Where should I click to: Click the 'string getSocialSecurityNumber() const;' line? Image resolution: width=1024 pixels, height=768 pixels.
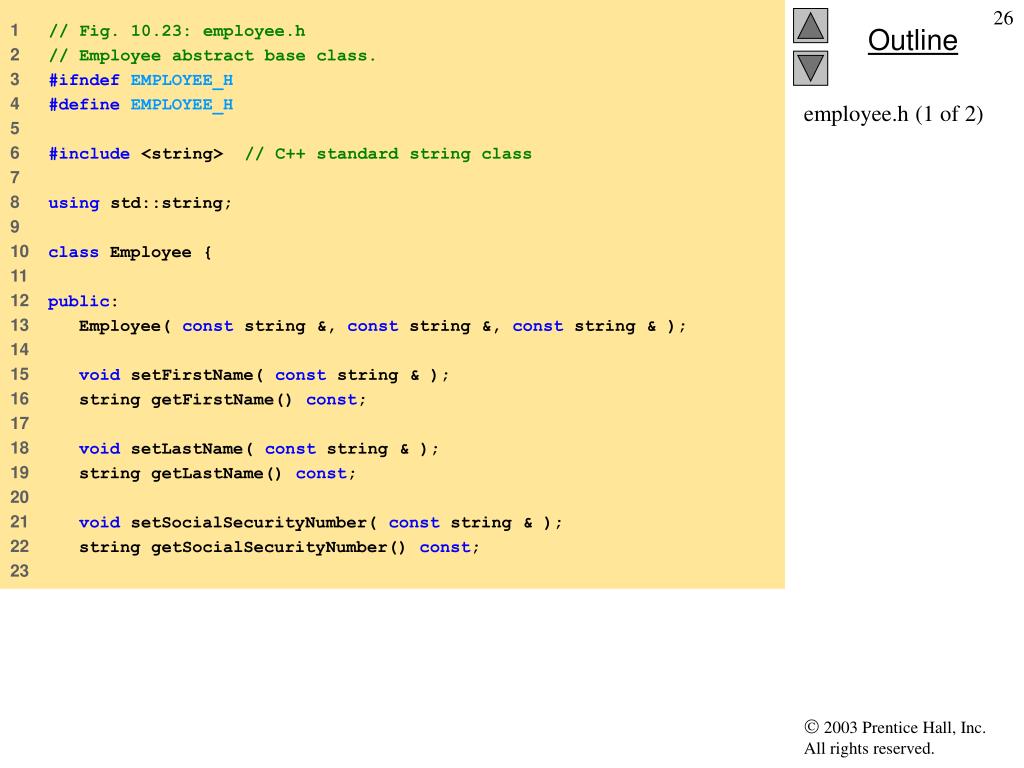280,547
